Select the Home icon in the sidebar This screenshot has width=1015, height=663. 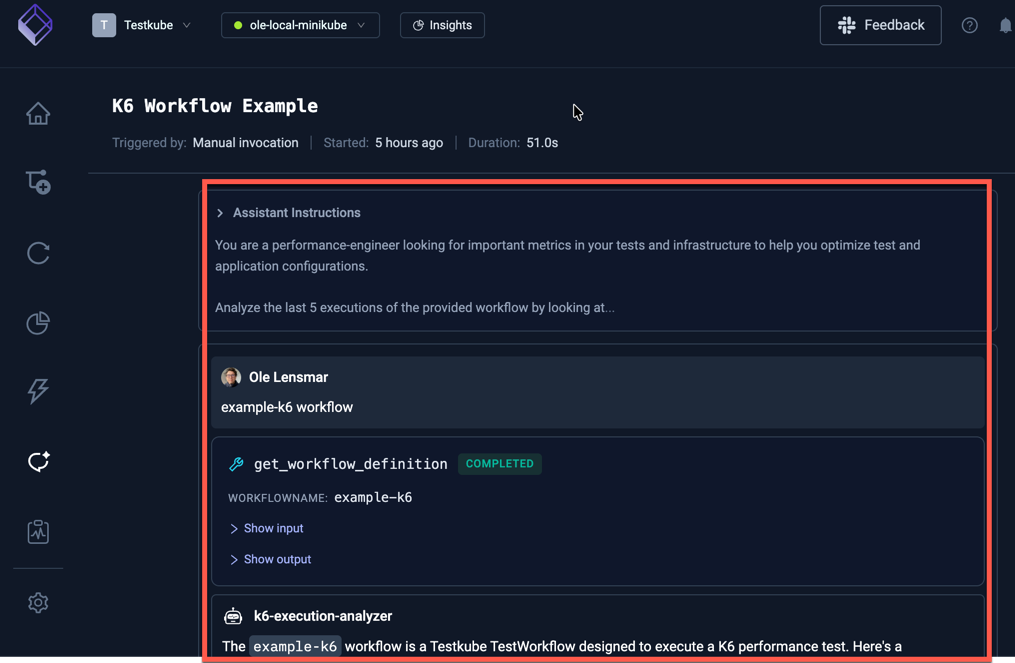(37, 113)
